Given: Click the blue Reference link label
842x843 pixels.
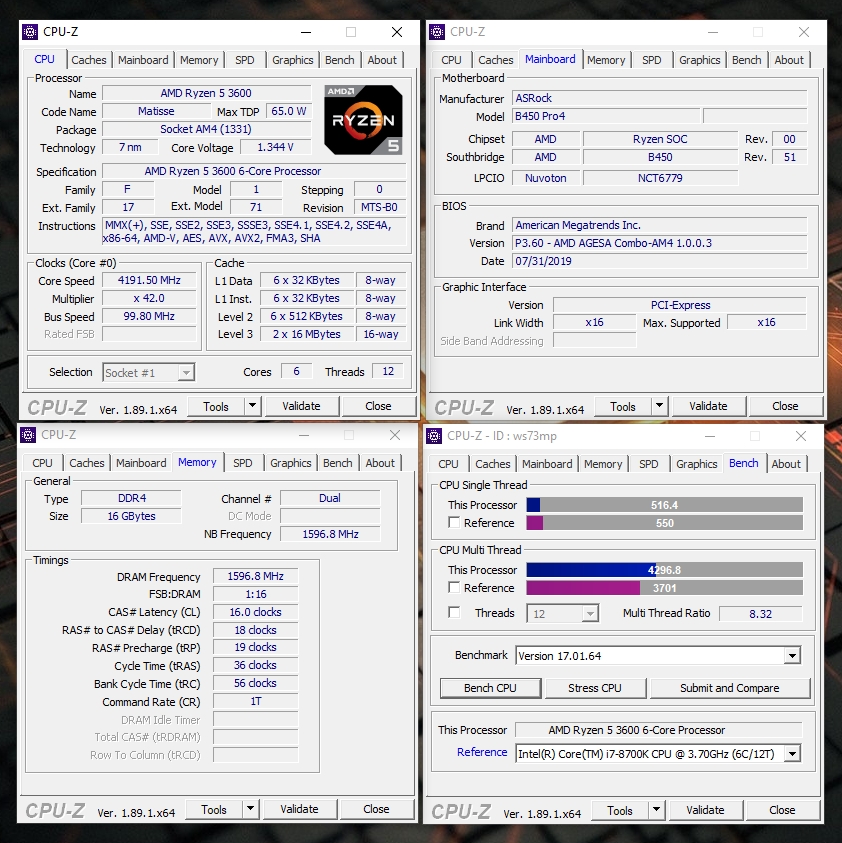Looking at the screenshot, I should (482, 752).
